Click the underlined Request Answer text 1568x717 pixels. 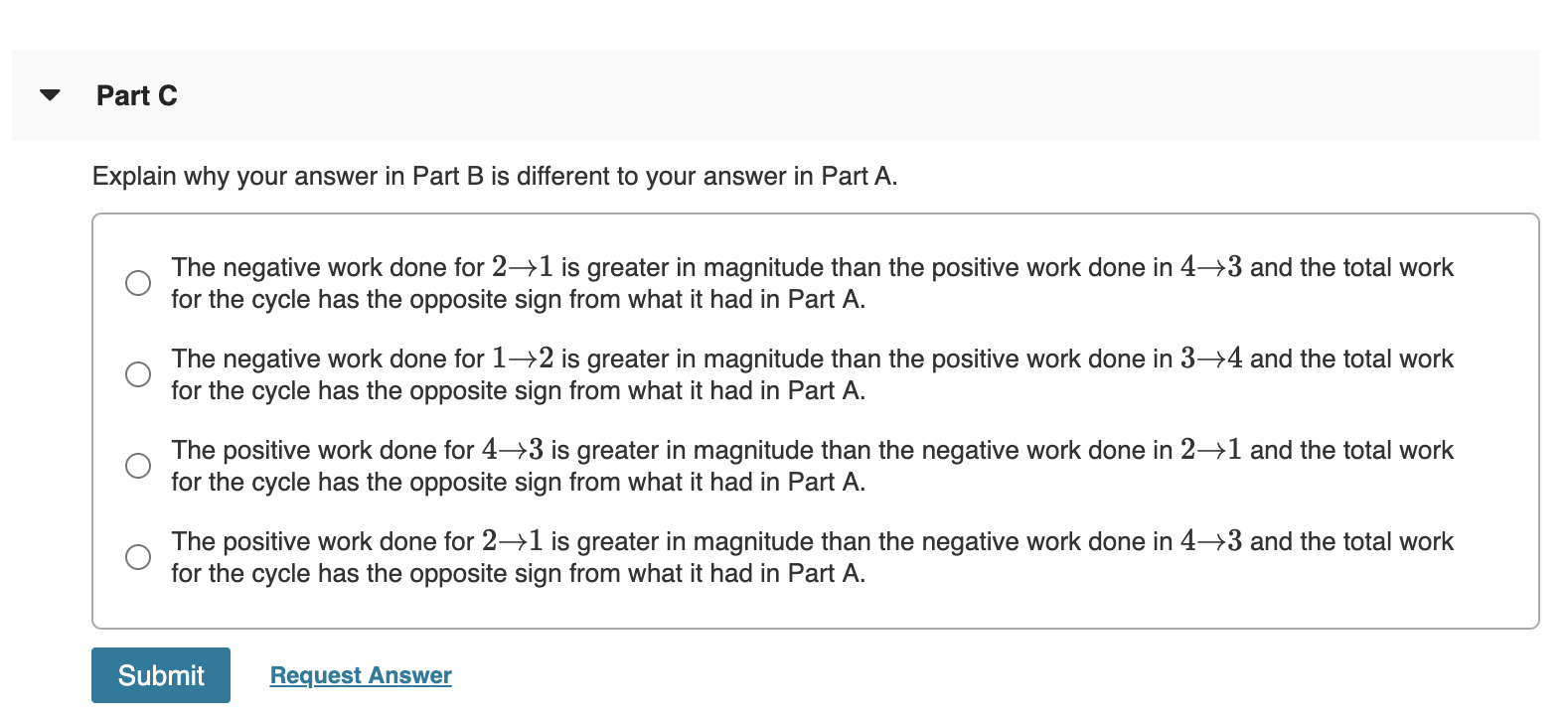click(x=360, y=674)
